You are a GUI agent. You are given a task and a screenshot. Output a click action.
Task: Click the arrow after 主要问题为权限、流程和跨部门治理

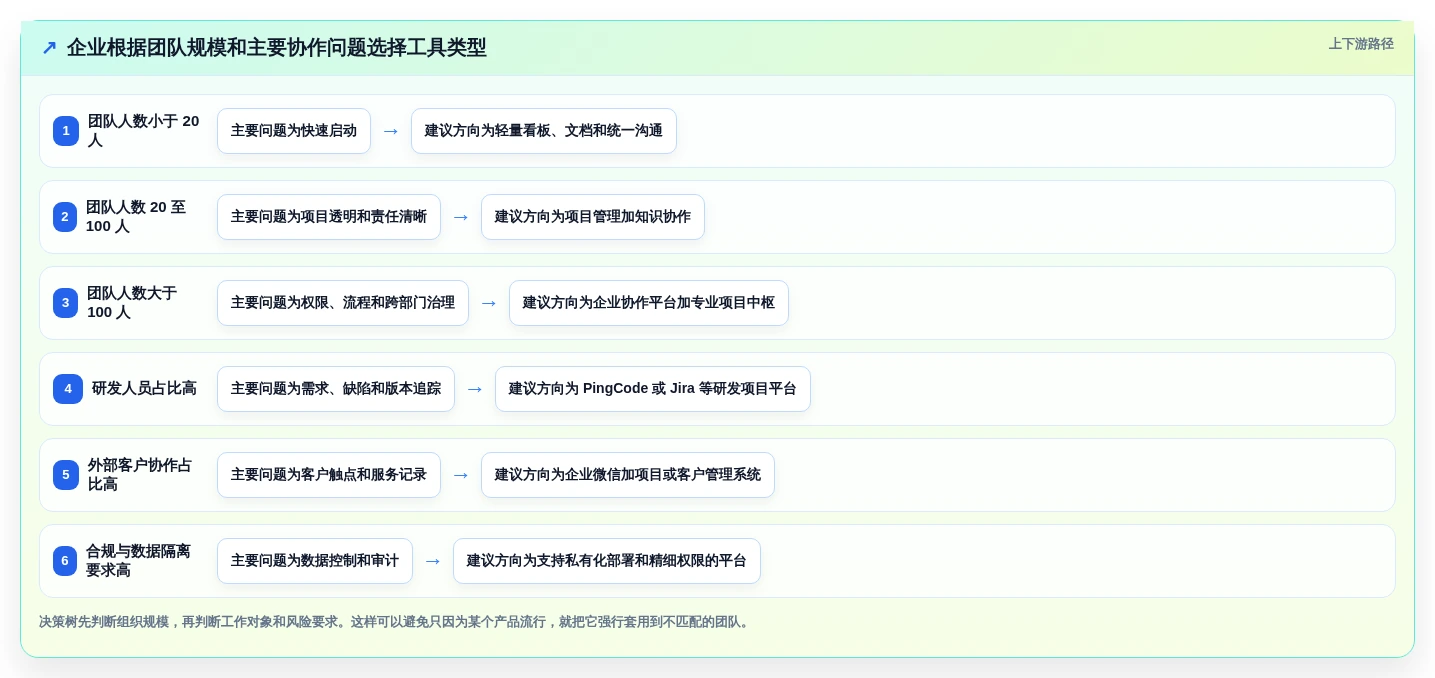click(x=489, y=303)
